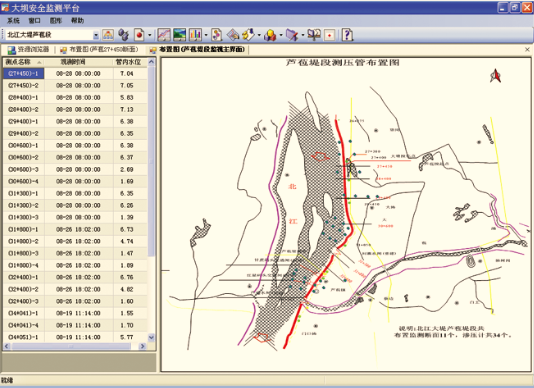Open dropdown arrow beside bar chart icon

point(206,35)
